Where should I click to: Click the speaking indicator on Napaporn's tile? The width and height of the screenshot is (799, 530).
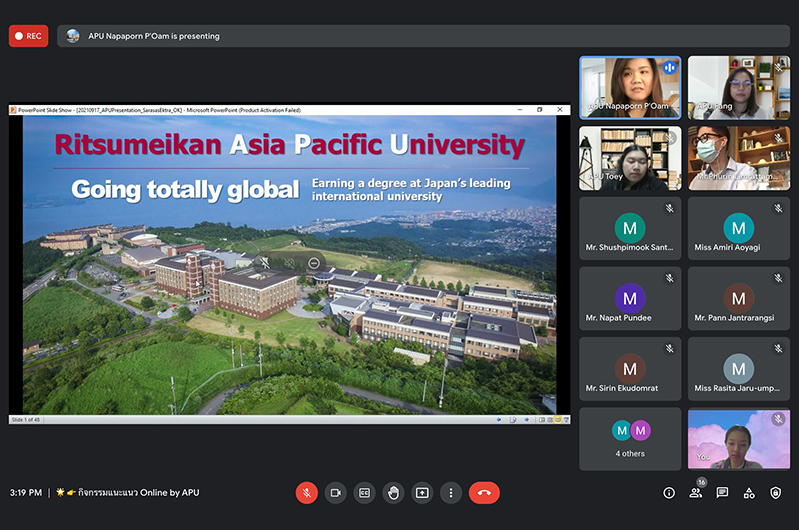coord(670,67)
